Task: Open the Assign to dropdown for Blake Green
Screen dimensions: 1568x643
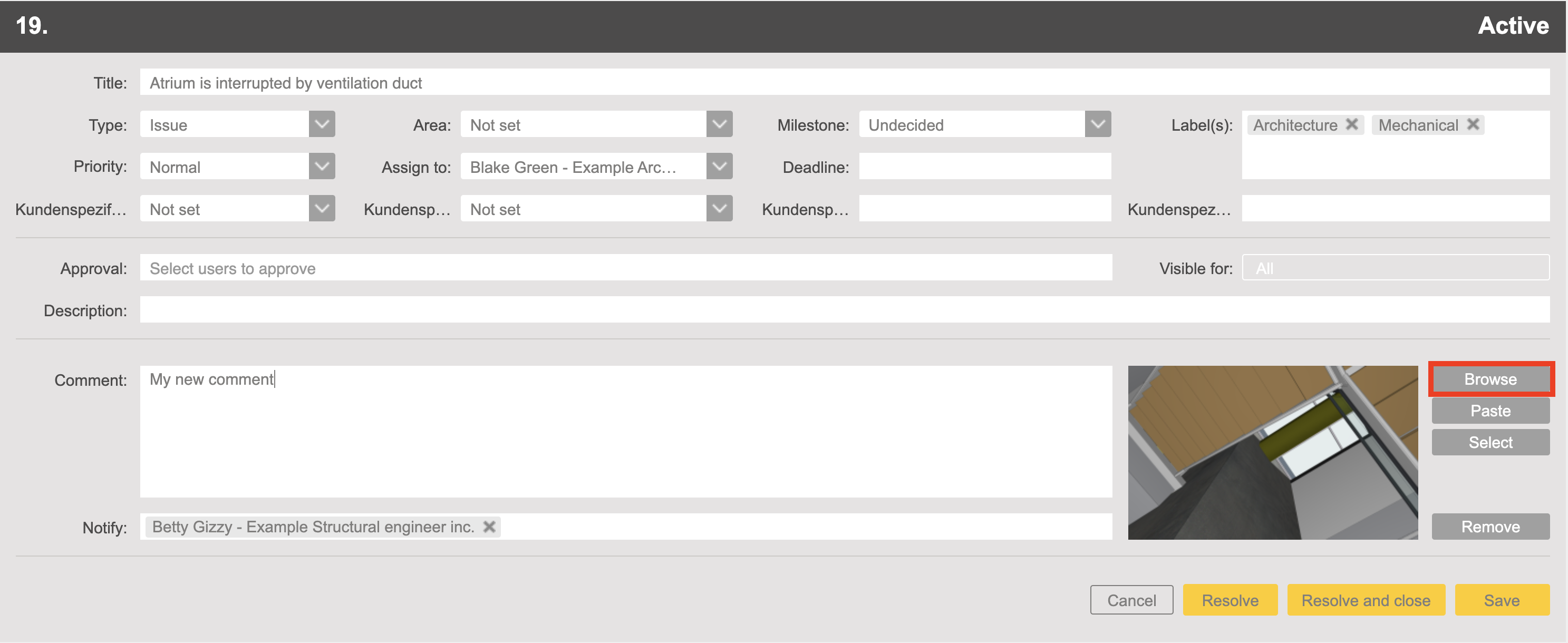Action: coord(719,166)
